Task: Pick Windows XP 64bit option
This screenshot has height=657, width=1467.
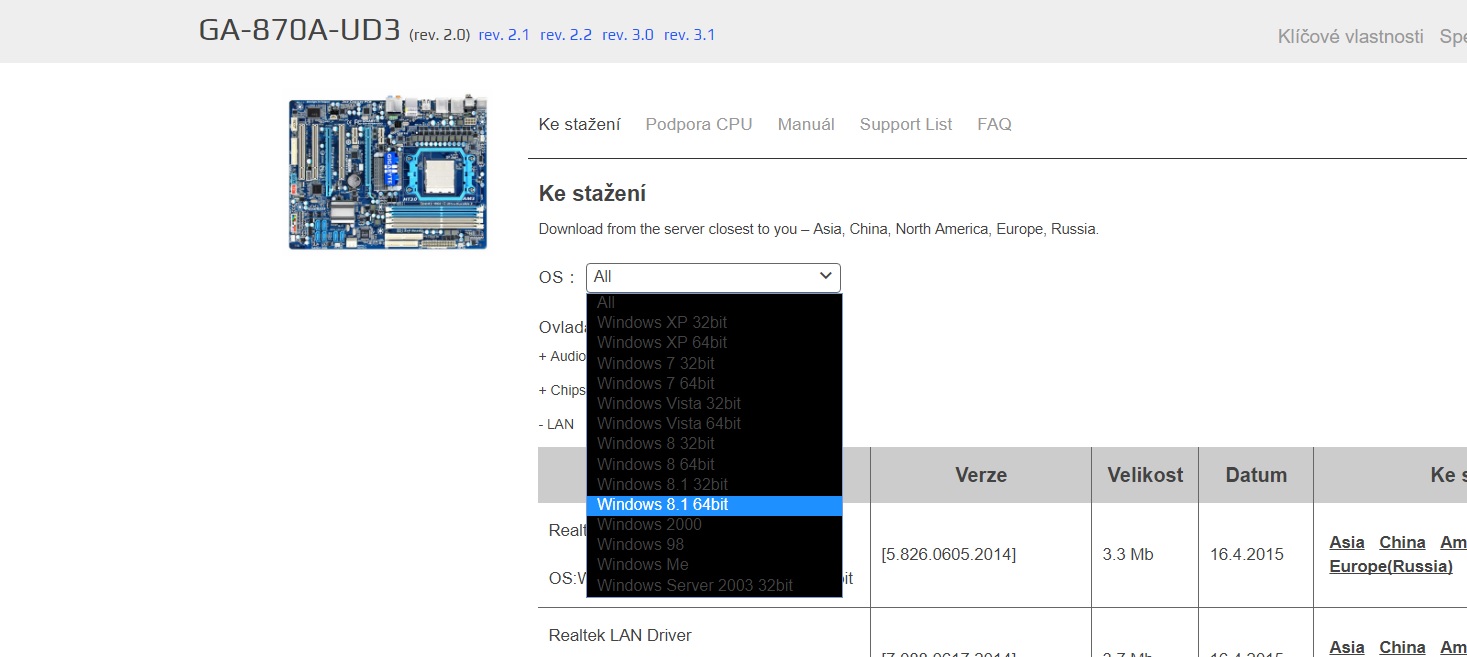Action: point(714,342)
